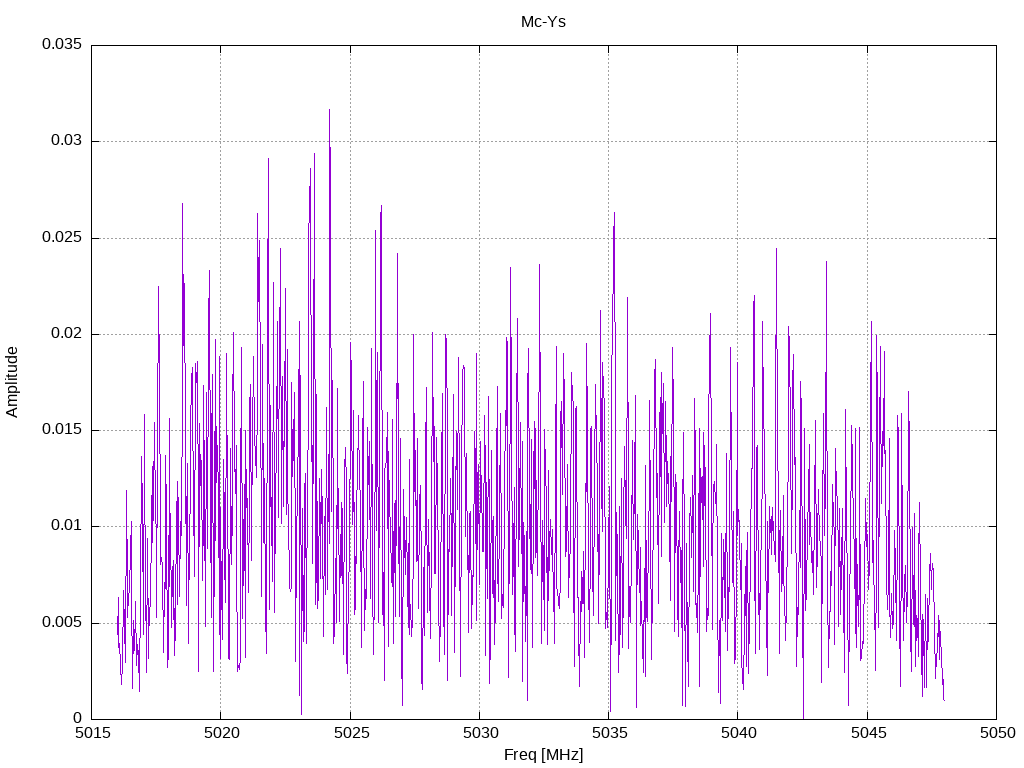Viewport: 1024px width, 768px height.
Task: Click y-axis tick label 0.035
Action: coord(62,44)
